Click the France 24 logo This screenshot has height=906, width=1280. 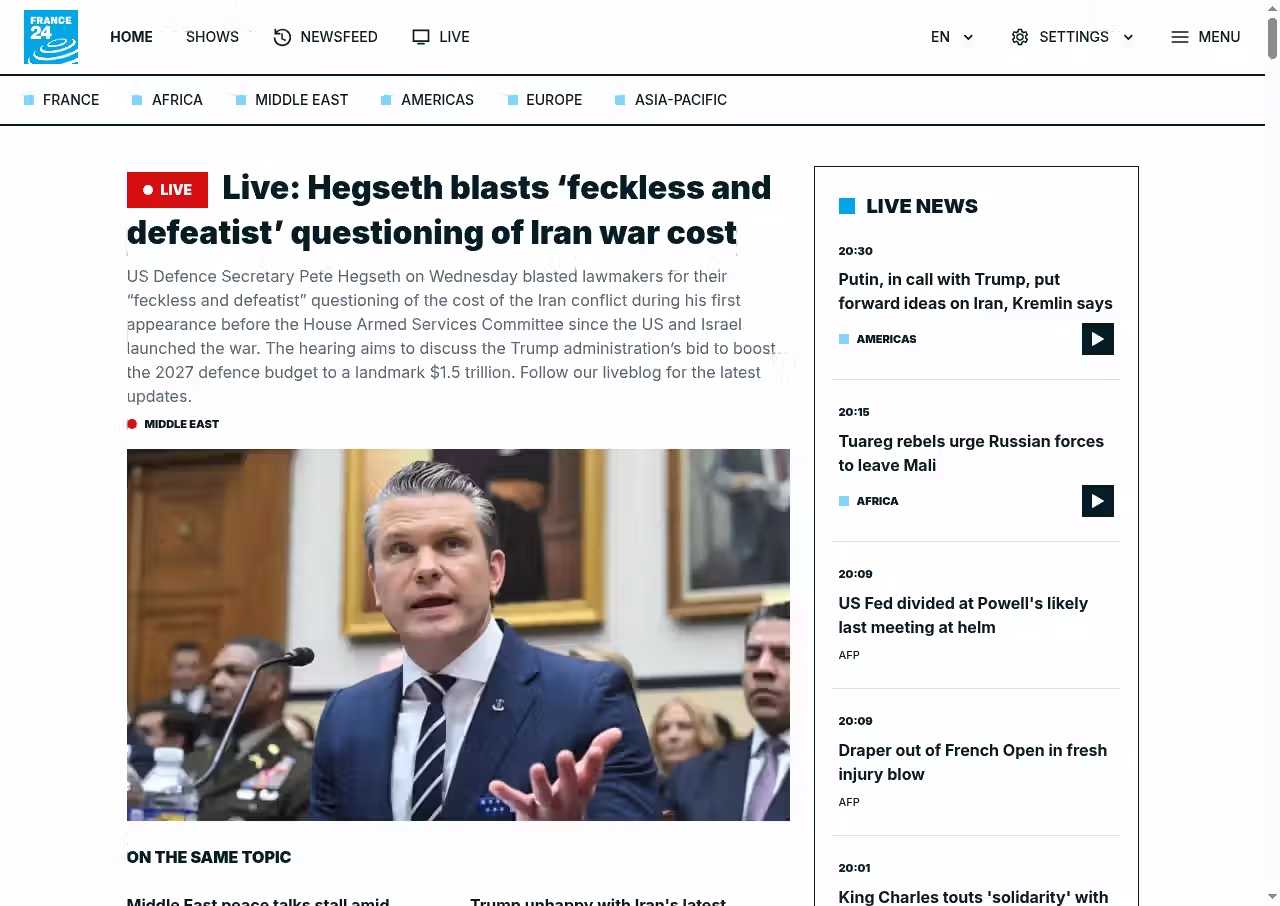pyautogui.click(x=51, y=37)
